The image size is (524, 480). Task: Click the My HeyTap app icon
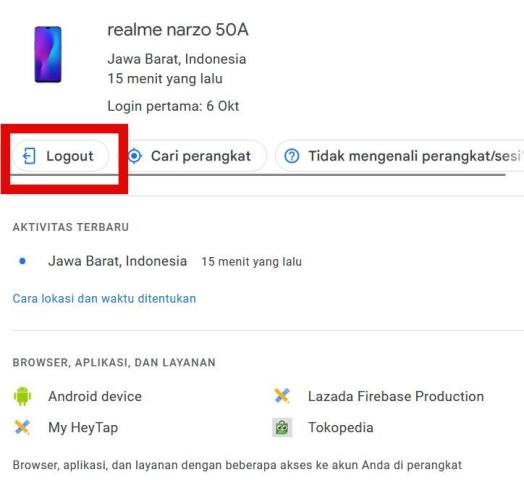point(22,427)
